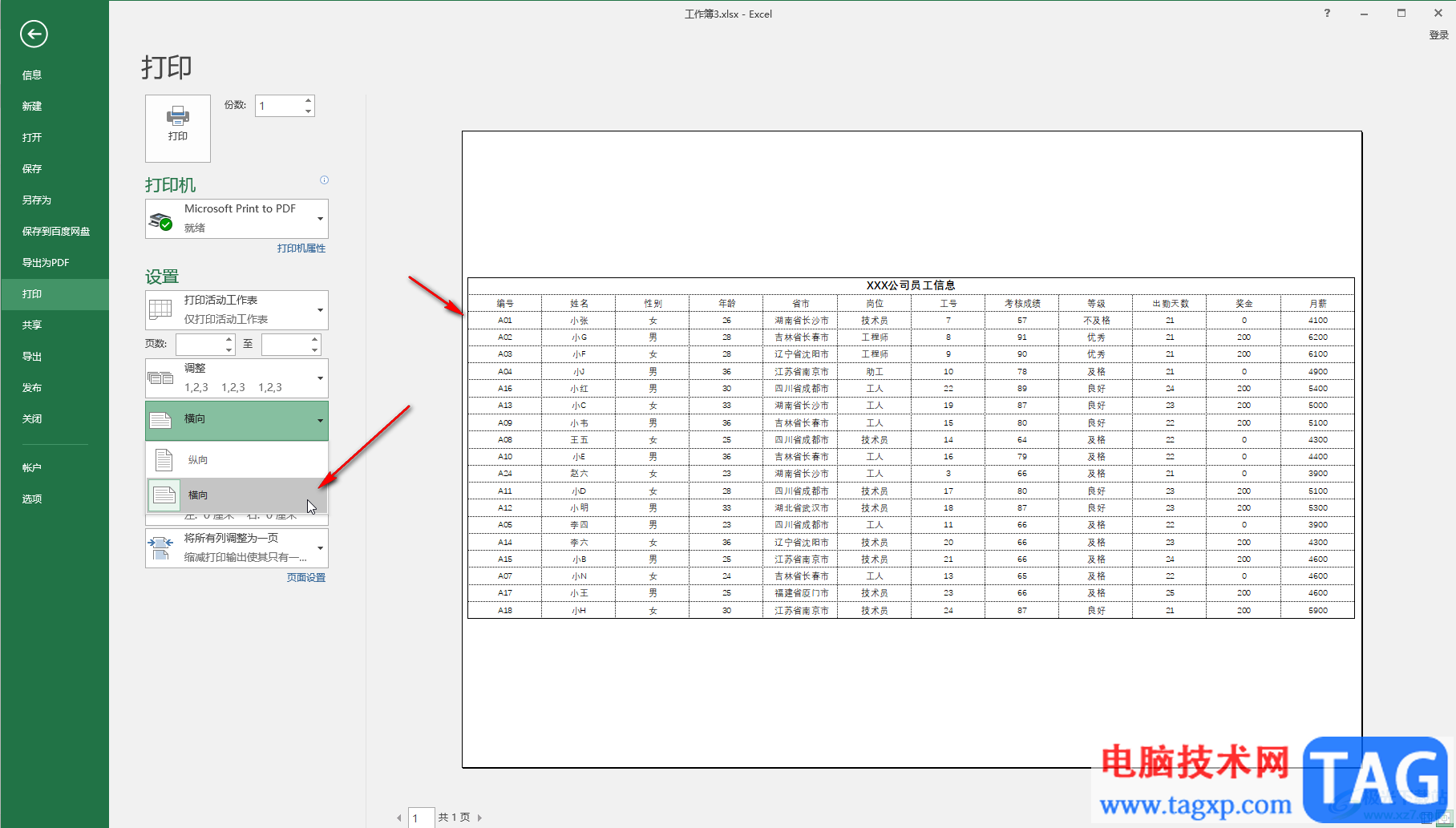Click the printer icon Print button
The width and height of the screenshot is (1456, 828).
click(178, 128)
